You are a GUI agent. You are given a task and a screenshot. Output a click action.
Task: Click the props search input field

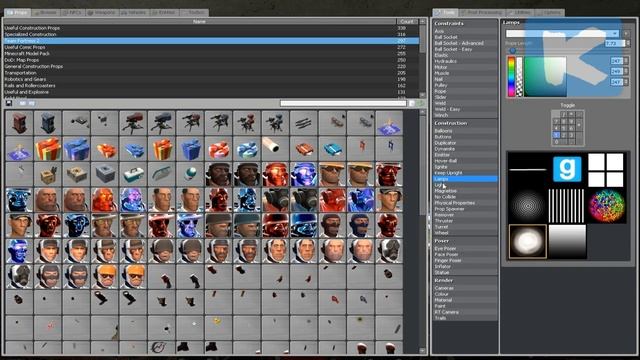click(x=343, y=103)
